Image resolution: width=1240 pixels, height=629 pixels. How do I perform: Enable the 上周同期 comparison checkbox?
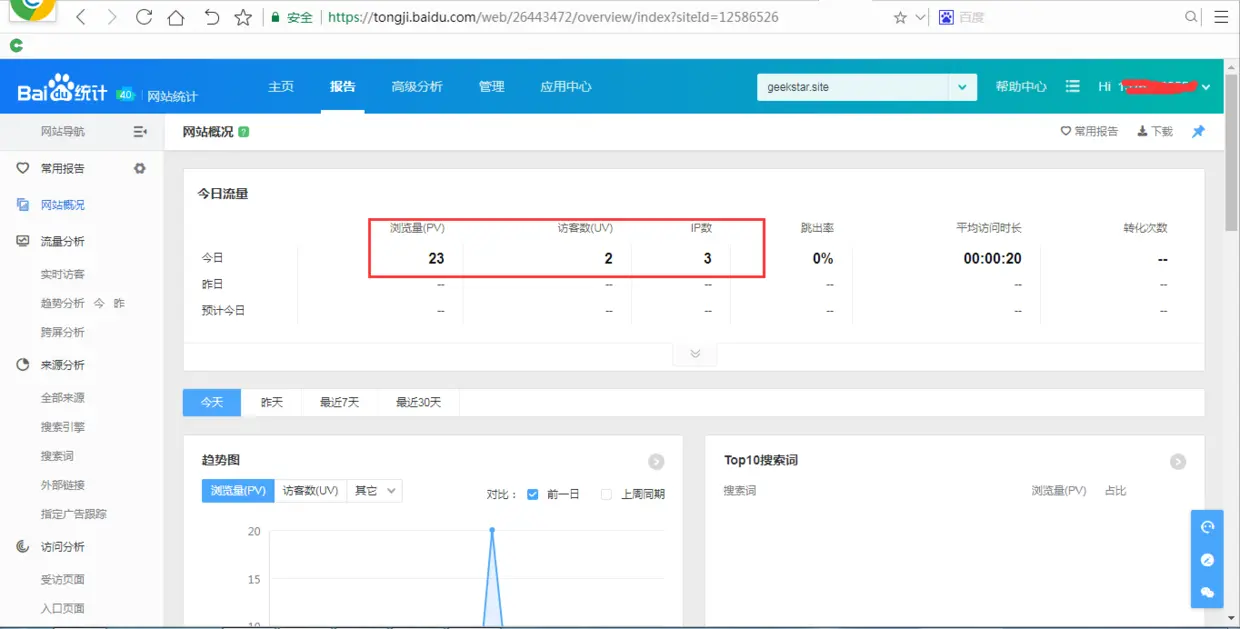pos(606,494)
